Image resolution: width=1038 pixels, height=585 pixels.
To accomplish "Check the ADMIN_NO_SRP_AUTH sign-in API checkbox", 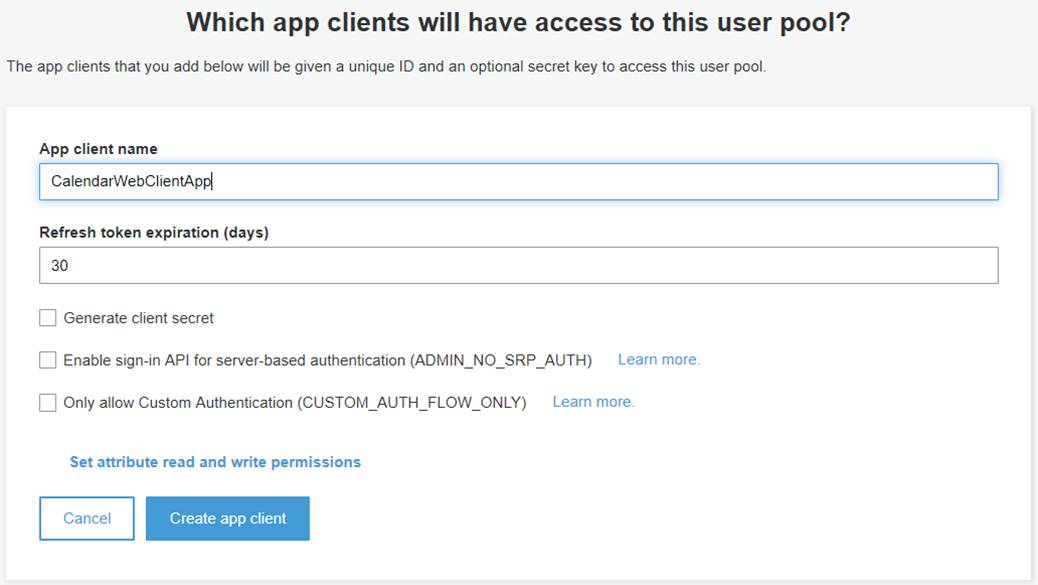I will 48,360.
